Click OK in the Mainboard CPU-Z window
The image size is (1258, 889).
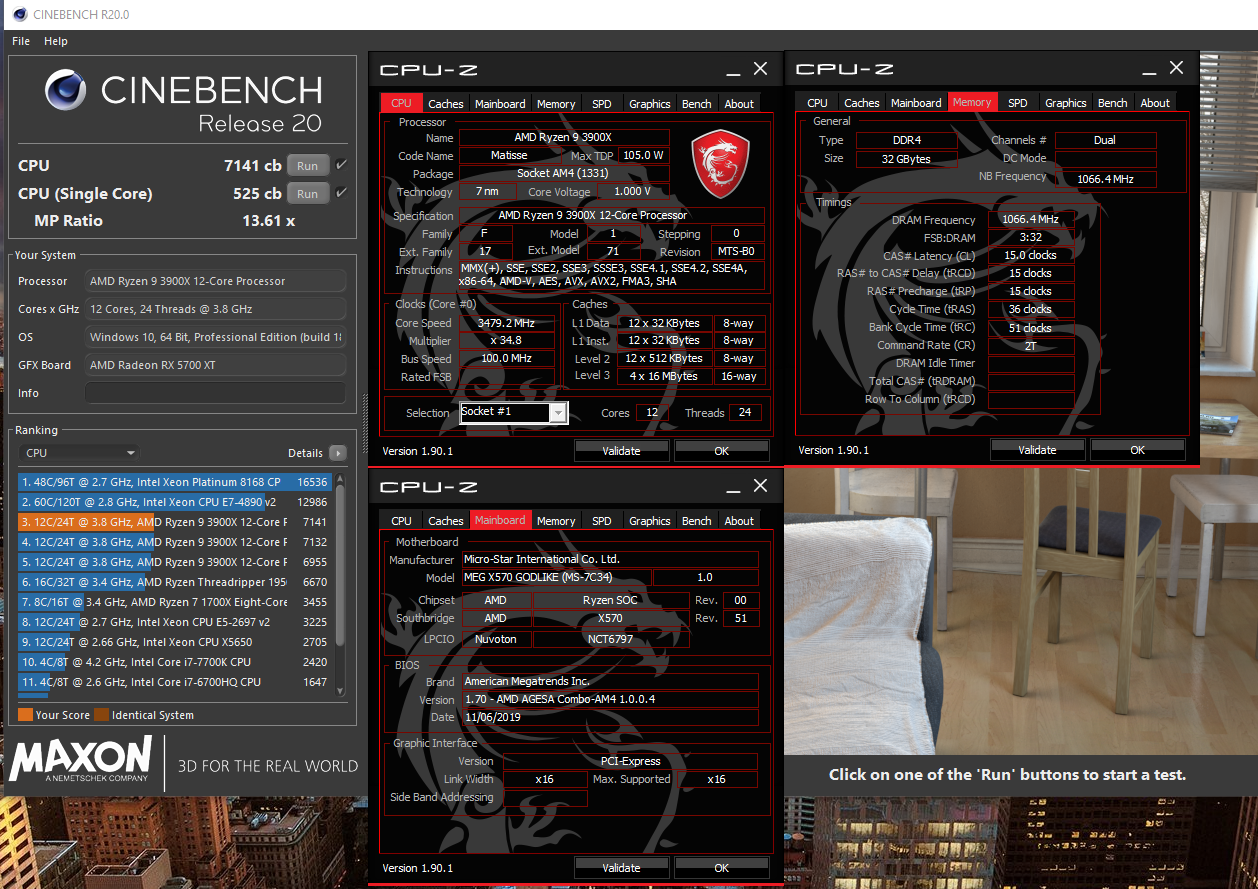(722, 867)
